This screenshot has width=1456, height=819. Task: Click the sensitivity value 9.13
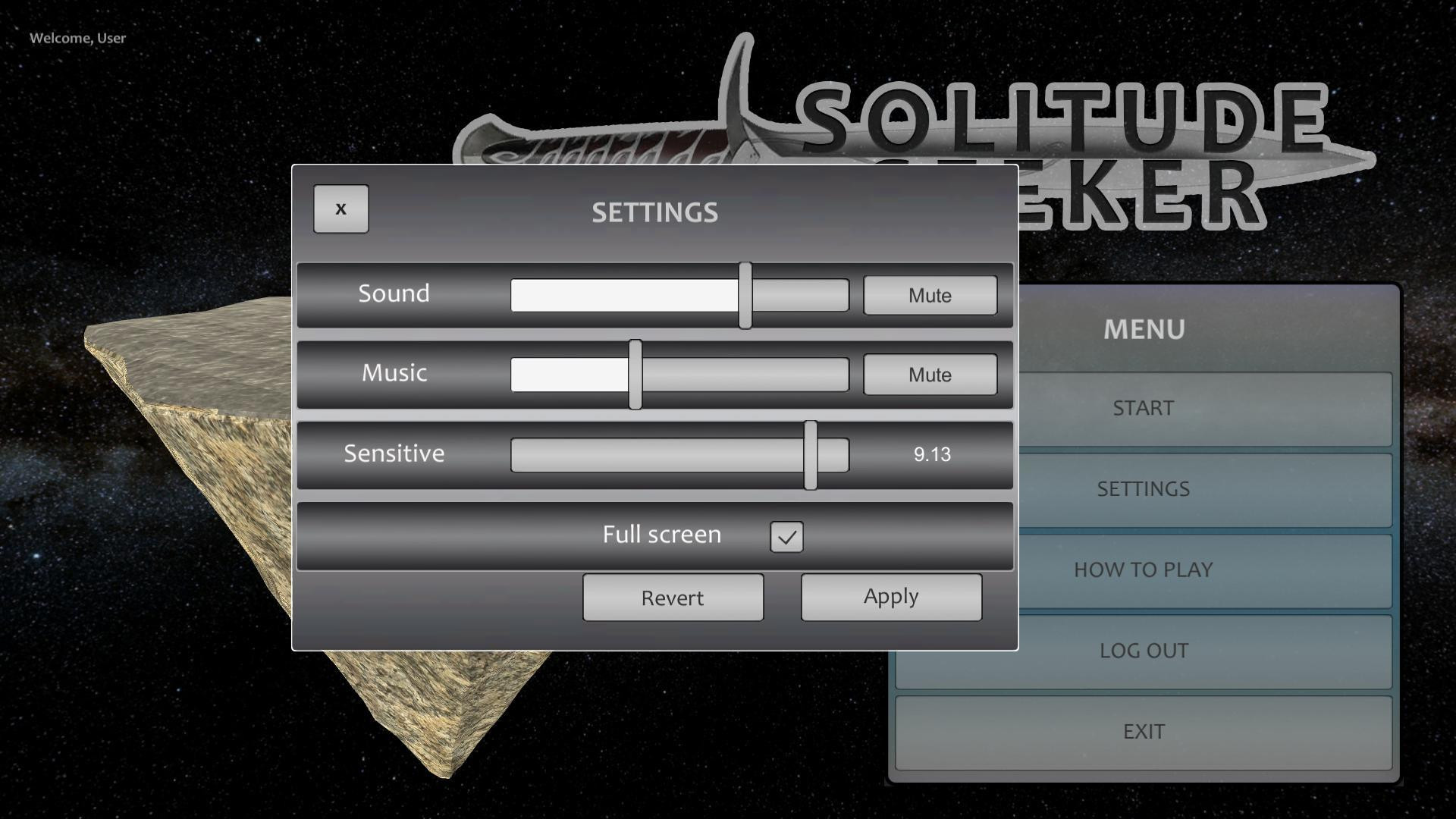(x=932, y=454)
